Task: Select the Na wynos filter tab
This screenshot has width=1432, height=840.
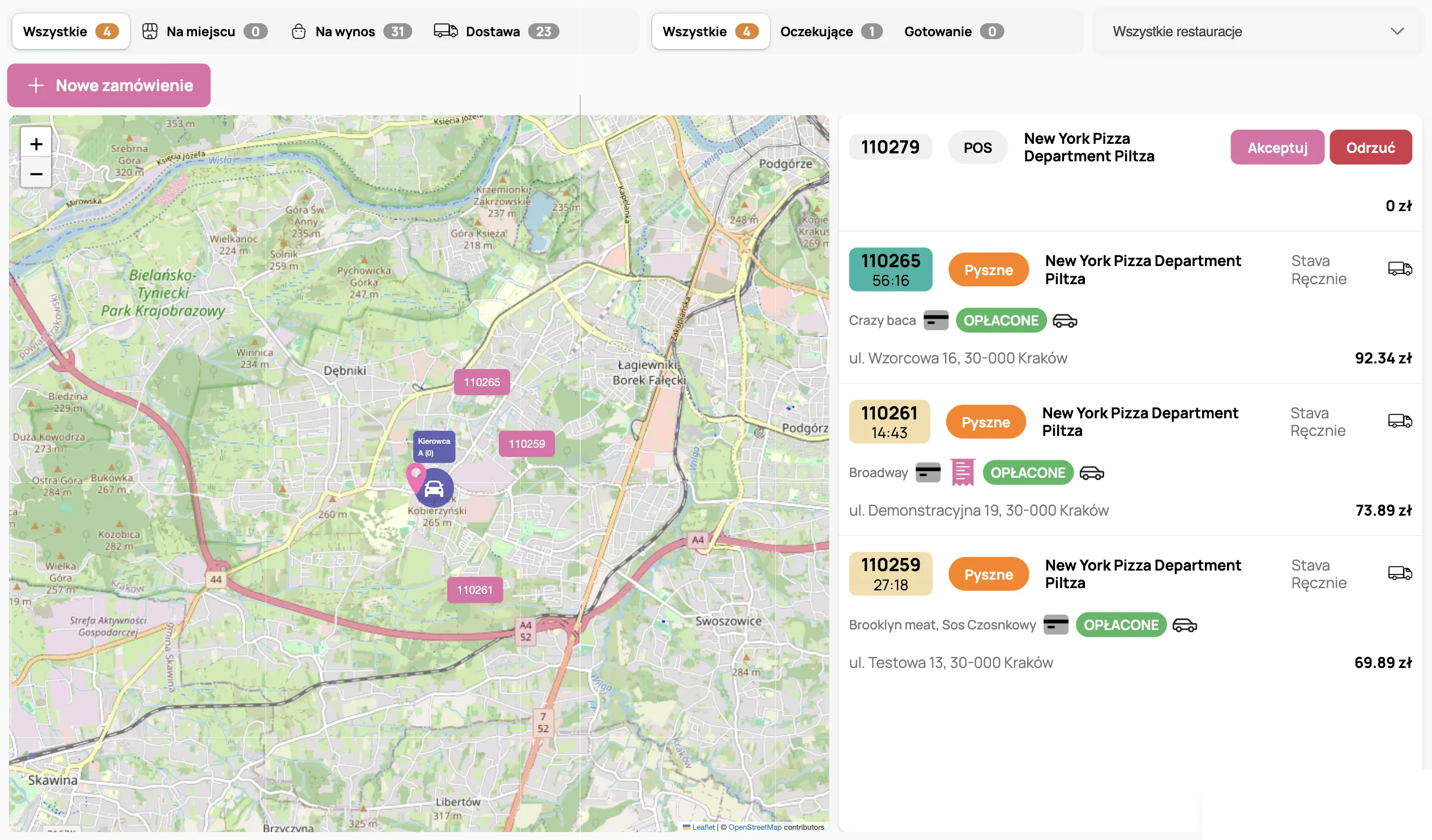Action: tap(352, 31)
